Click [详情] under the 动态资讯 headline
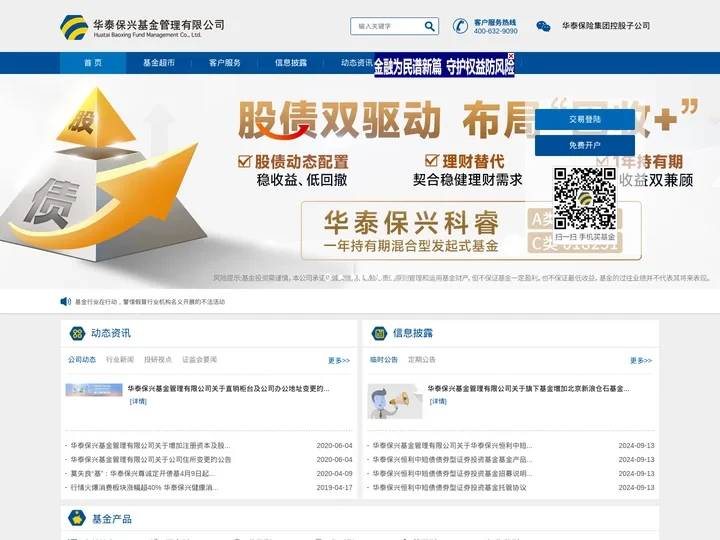The height and width of the screenshot is (540, 720). point(138,401)
